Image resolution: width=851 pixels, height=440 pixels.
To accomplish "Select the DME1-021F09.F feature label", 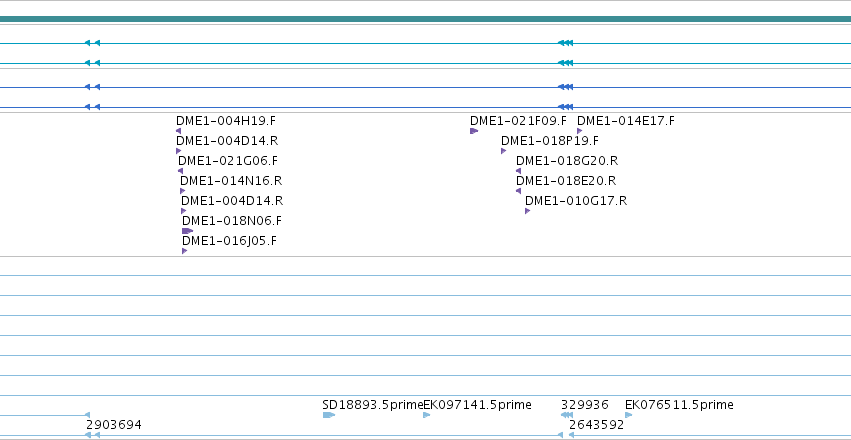I will pos(518,121).
